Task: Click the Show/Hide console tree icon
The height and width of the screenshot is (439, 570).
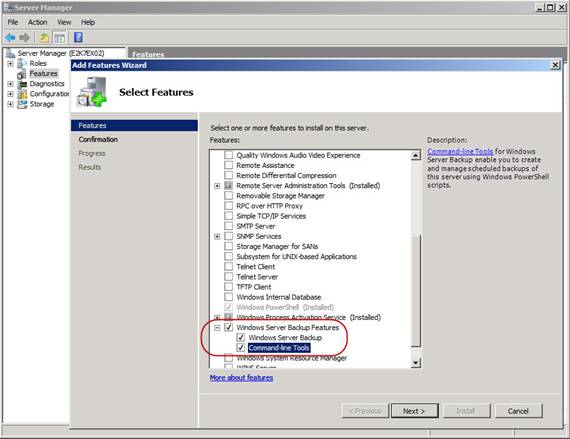Action: pyautogui.click(x=60, y=37)
